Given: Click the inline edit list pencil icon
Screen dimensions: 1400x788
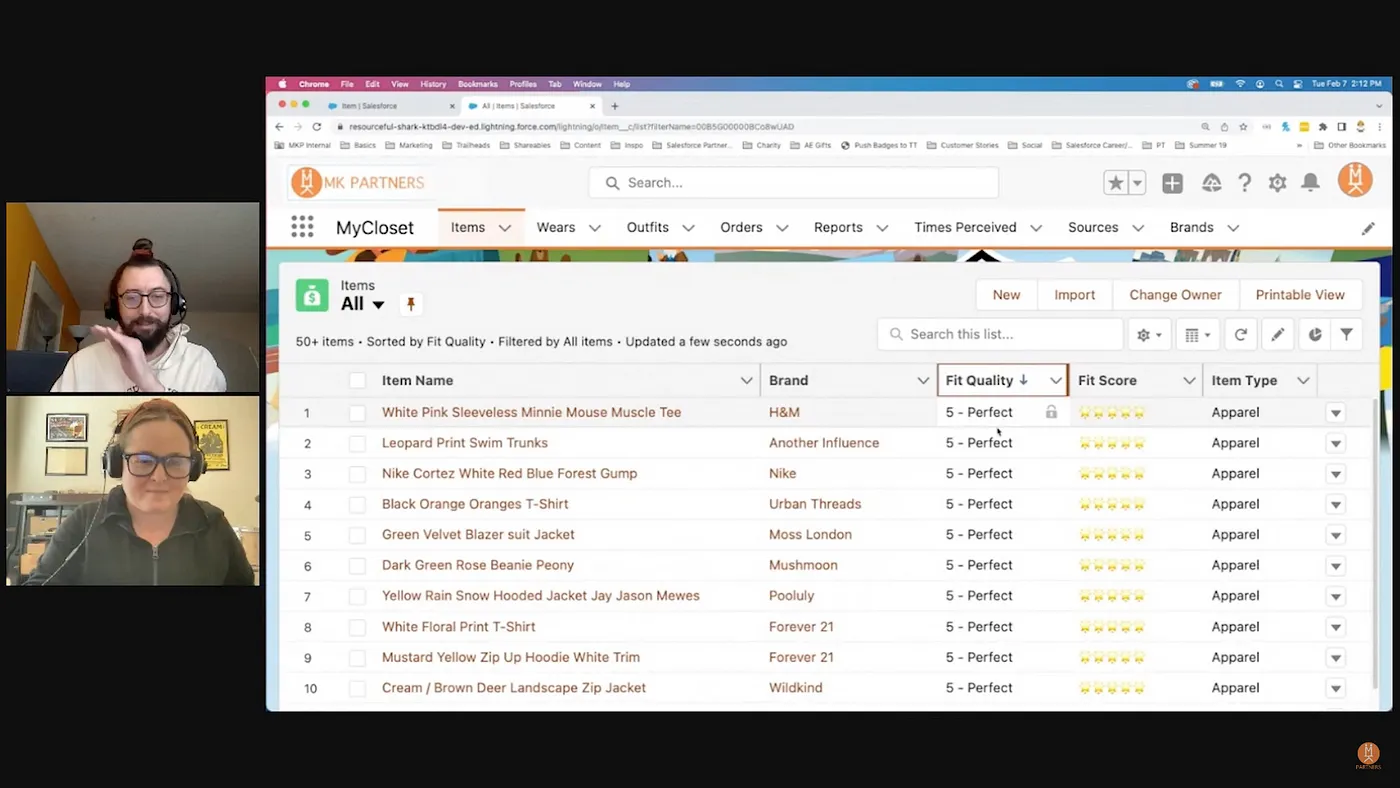Looking at the screenshot, I should [1277, 335].
